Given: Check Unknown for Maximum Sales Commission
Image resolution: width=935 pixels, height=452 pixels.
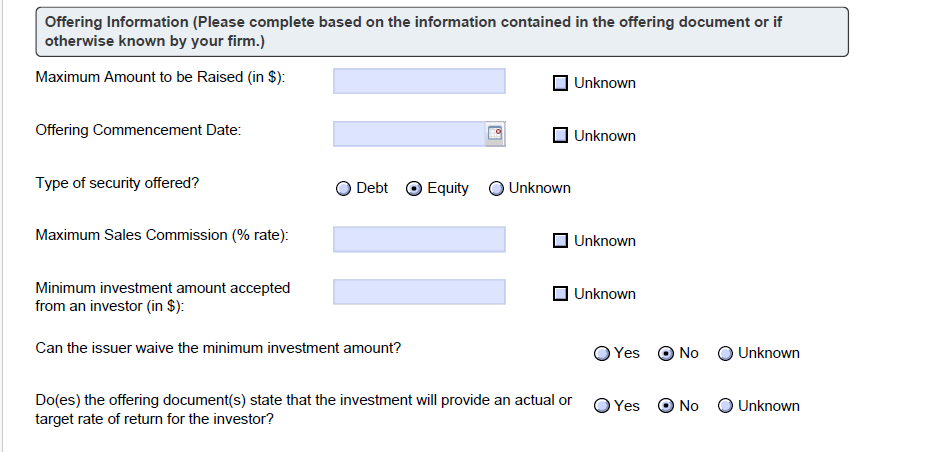Looking at the screenshot, I should click(x=560, y=240).
